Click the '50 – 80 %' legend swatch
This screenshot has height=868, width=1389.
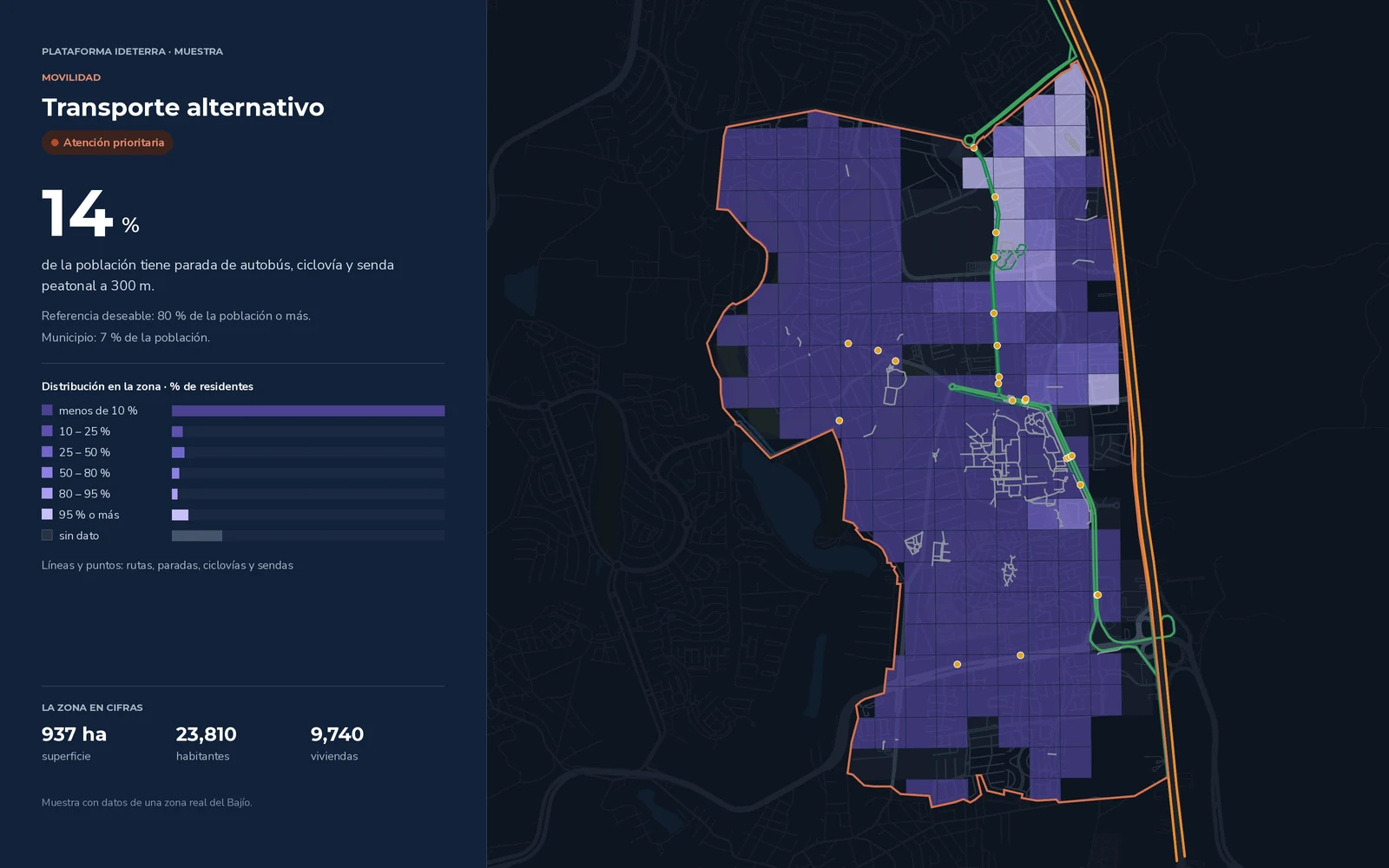(47, 472)
